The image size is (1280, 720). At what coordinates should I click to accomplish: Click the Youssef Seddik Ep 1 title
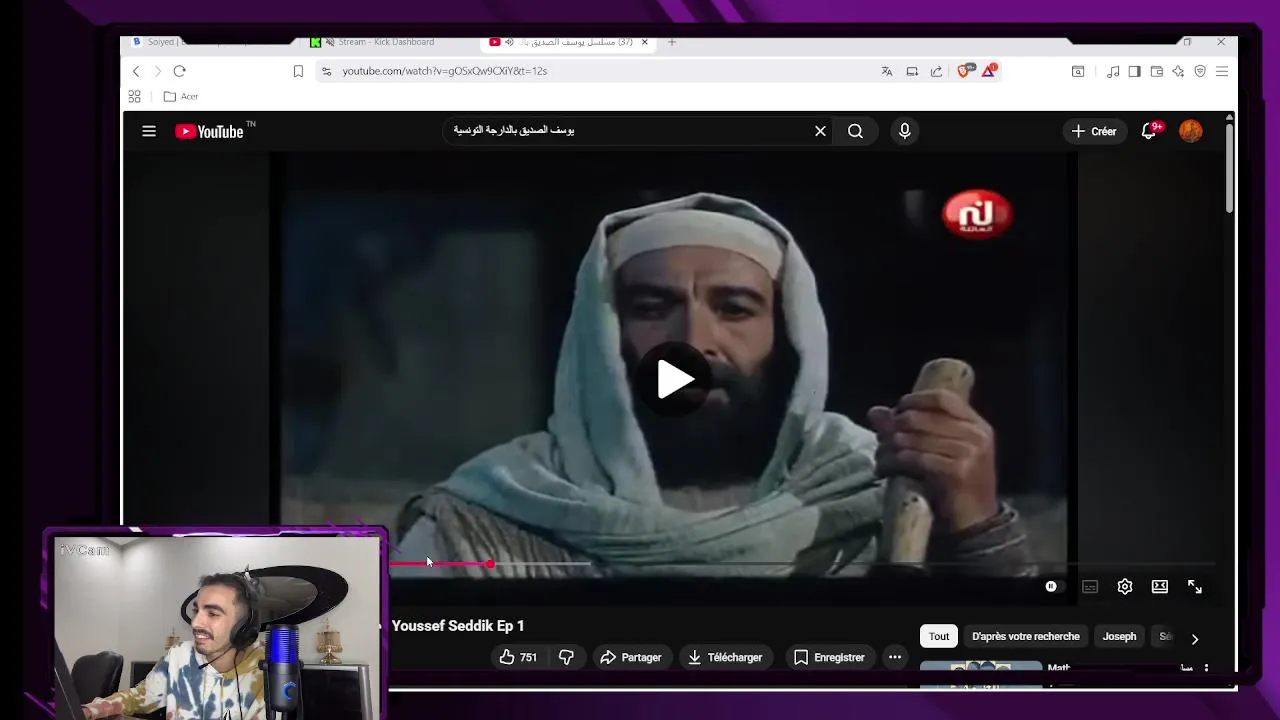pos(458,626)
